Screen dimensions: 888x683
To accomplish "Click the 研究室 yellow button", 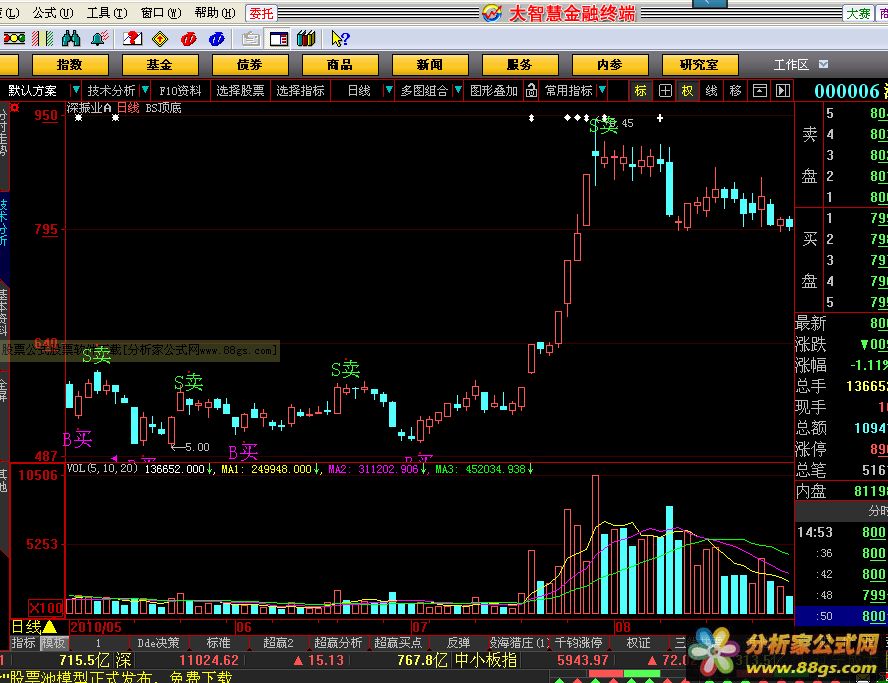I will click(701, 65).
